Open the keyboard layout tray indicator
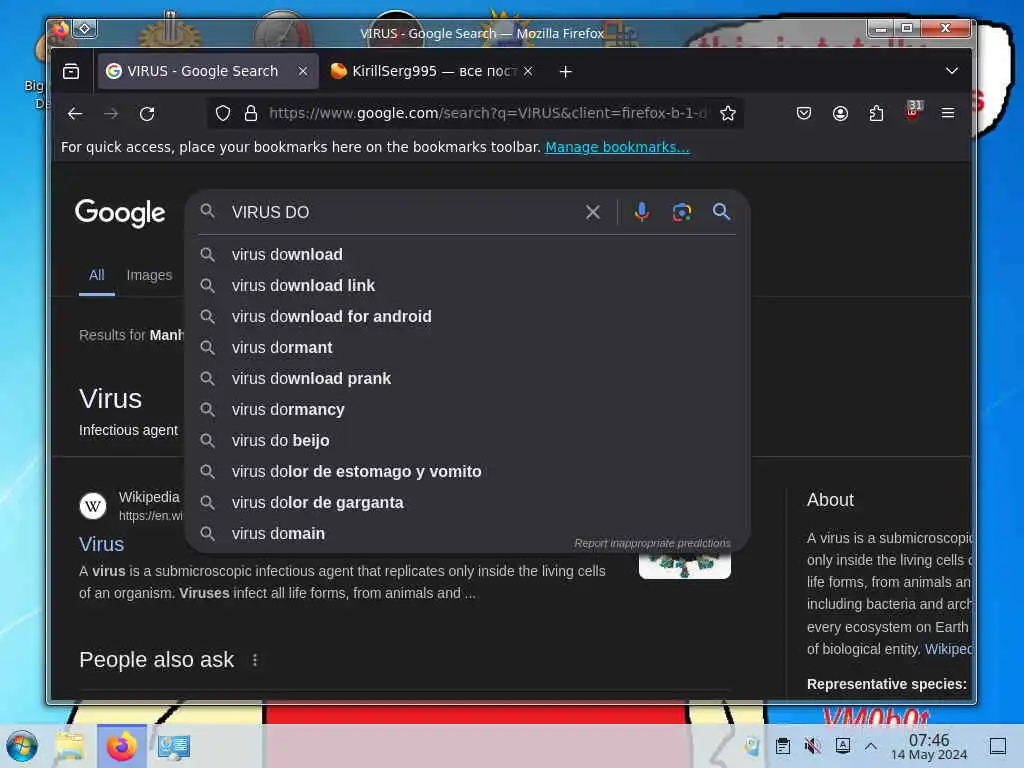This screenshot has width=1024, height=768. pyautogui.click(x=843, y=746)
